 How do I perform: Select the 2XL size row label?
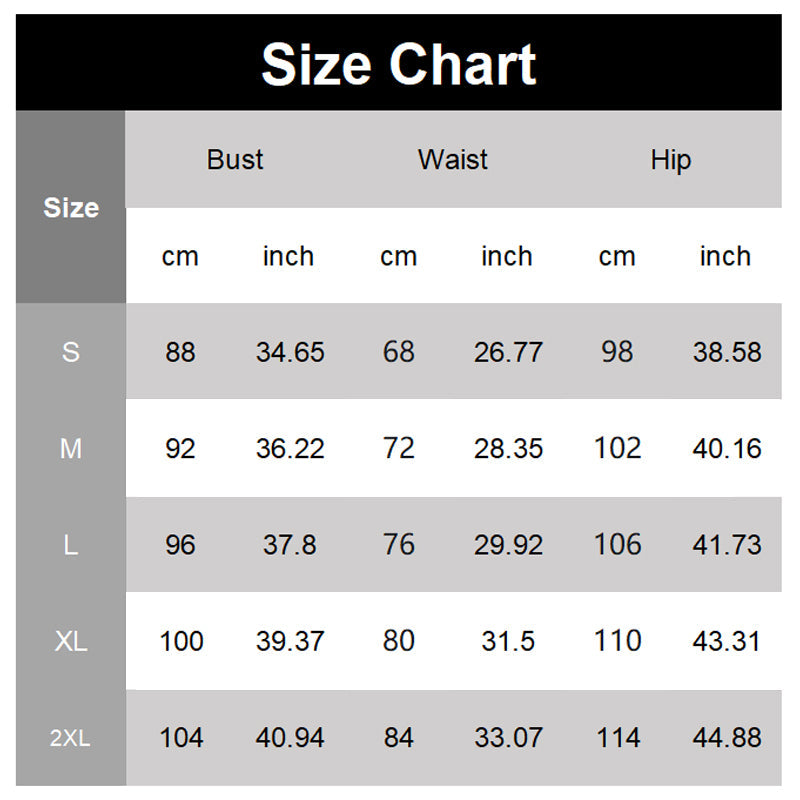tap(71, 738)
